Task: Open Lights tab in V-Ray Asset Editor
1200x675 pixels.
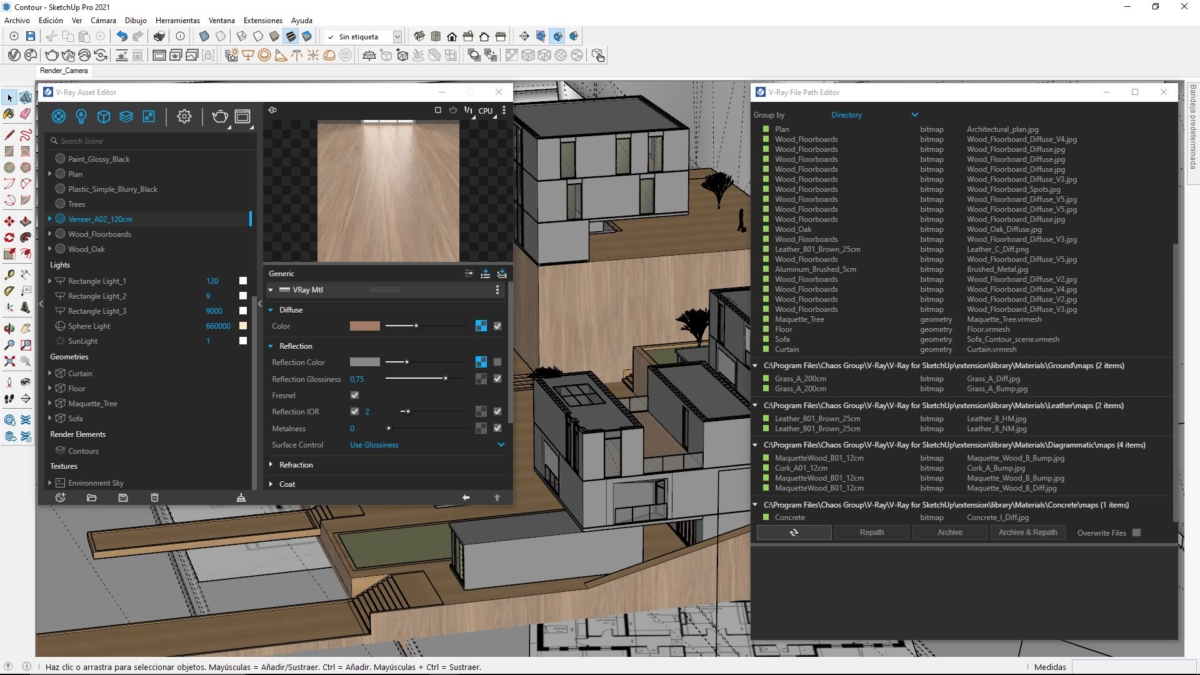Action: click(81, 116)
